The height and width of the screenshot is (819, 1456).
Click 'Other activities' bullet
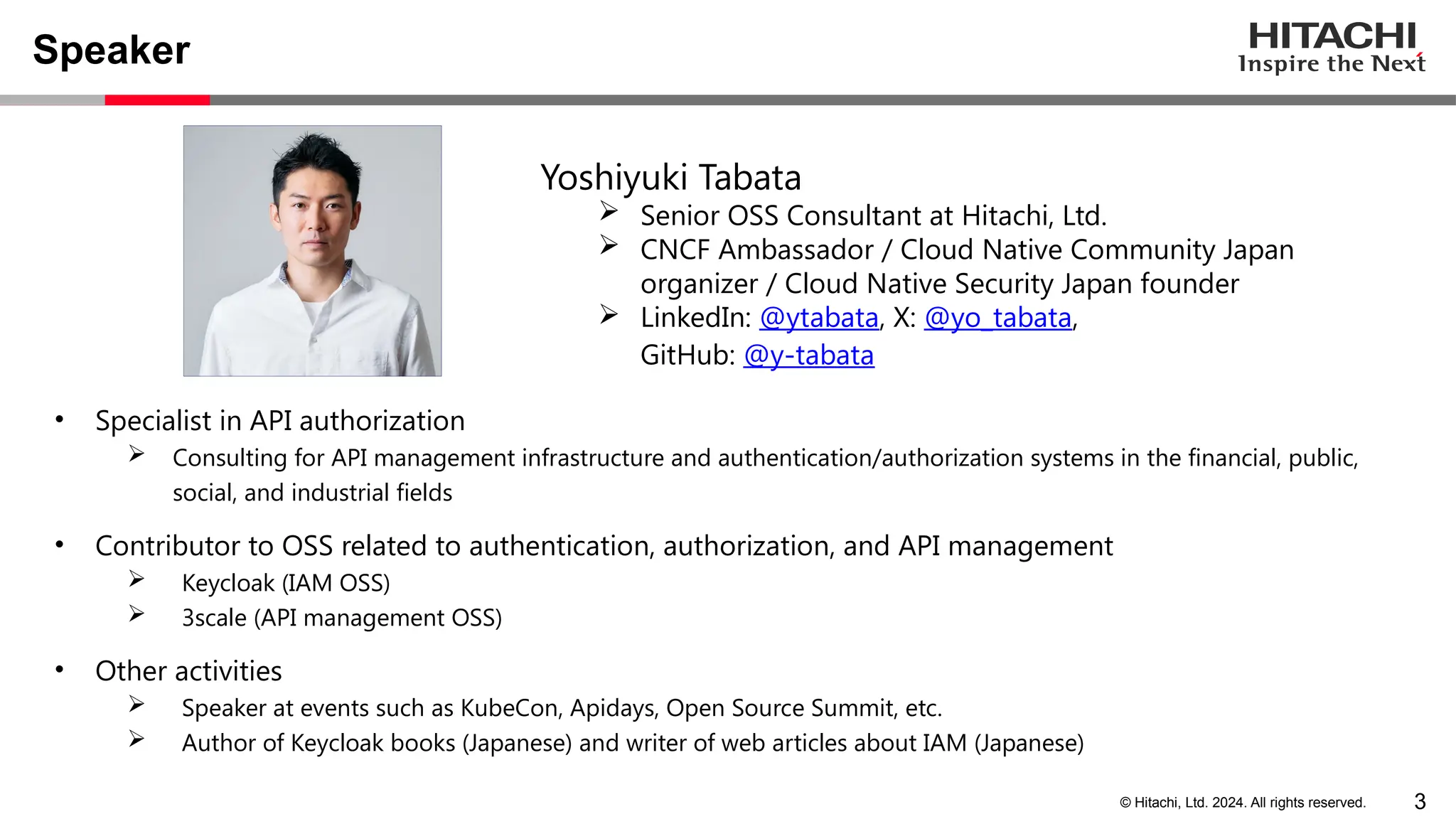tap(188, 671)
